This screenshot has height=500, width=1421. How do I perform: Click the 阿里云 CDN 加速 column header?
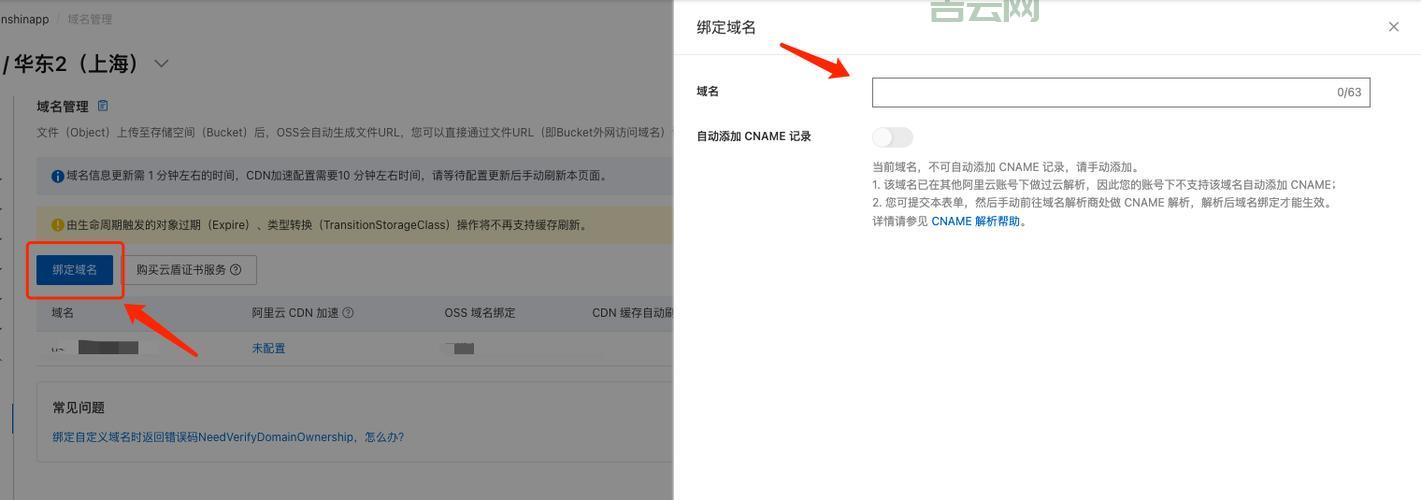296,313
